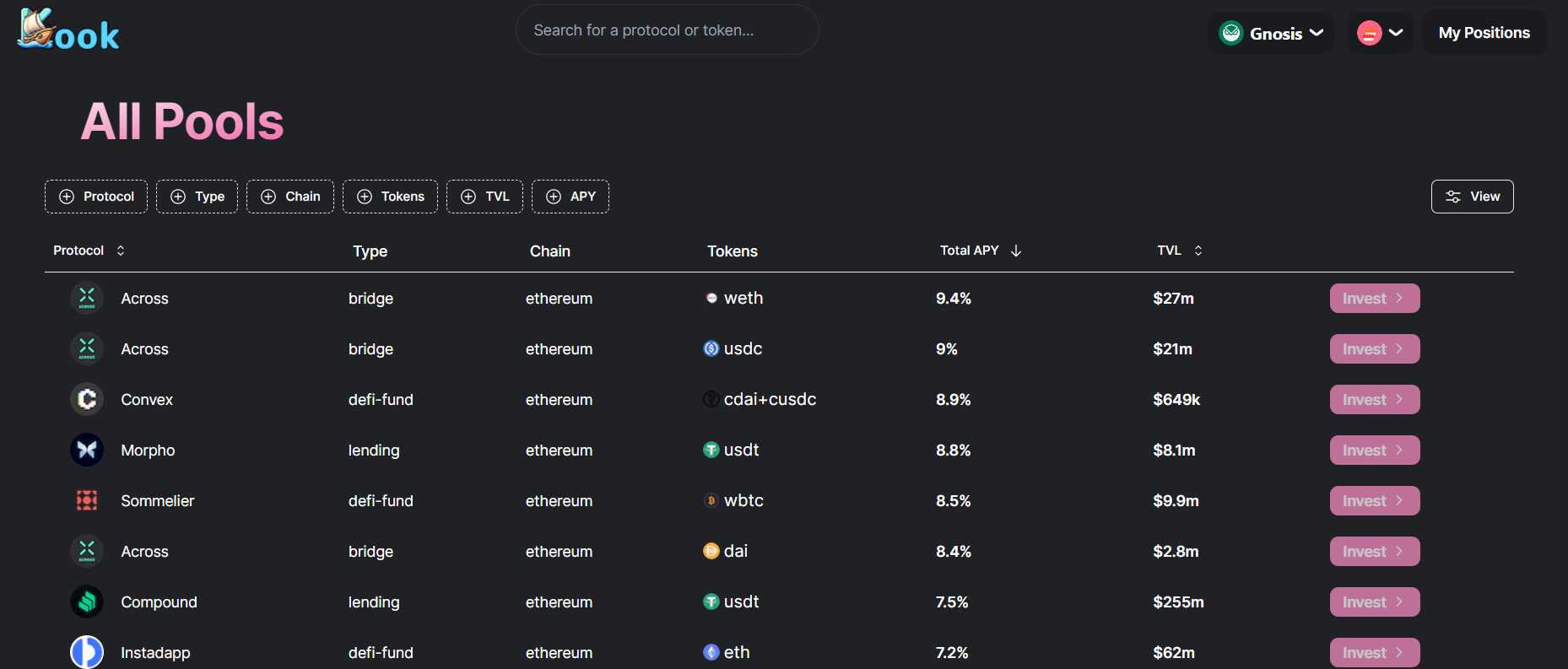This screenshot has height=669, width=1568.
Task: Click the $27m TVL value
Action: click(1173, 299)
